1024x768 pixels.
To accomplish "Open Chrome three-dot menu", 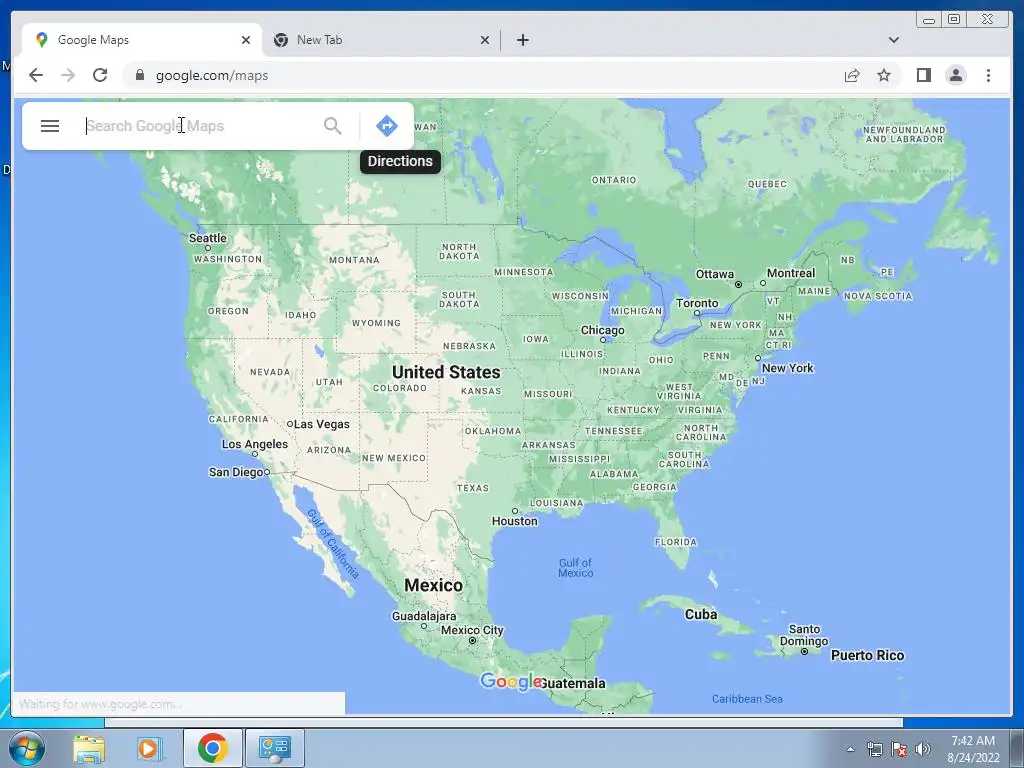I will coord(988,75).
